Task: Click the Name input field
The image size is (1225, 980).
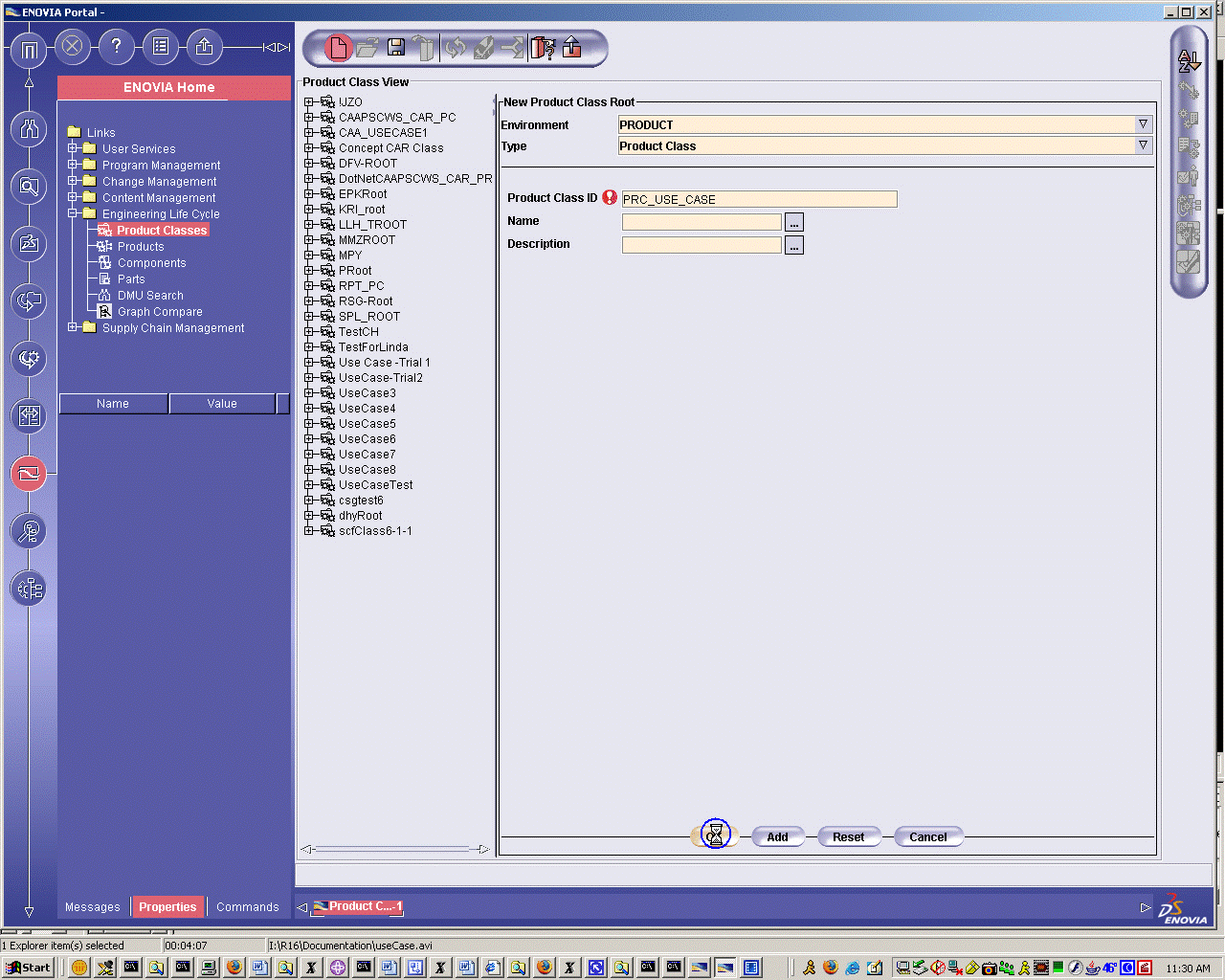Action: (x=702, y=222)
